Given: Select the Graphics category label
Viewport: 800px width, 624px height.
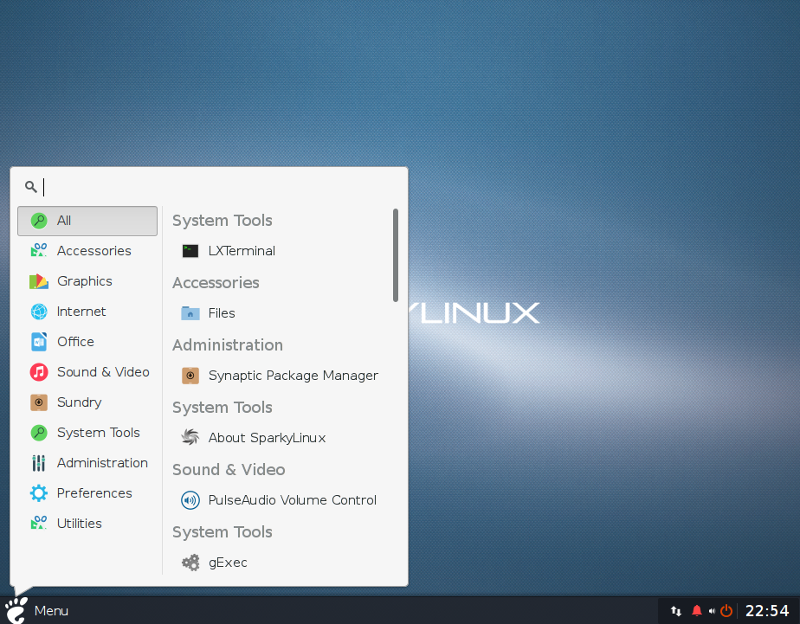Looking at the screenshot, I should coord(85,281).
